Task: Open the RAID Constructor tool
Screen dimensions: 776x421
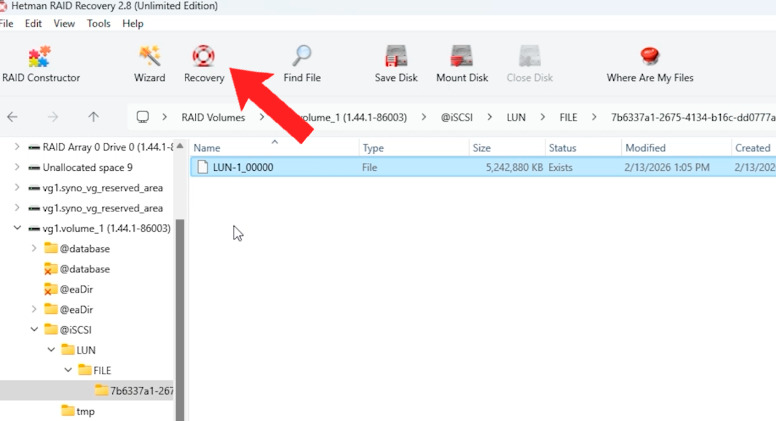Action: (40, 64)
